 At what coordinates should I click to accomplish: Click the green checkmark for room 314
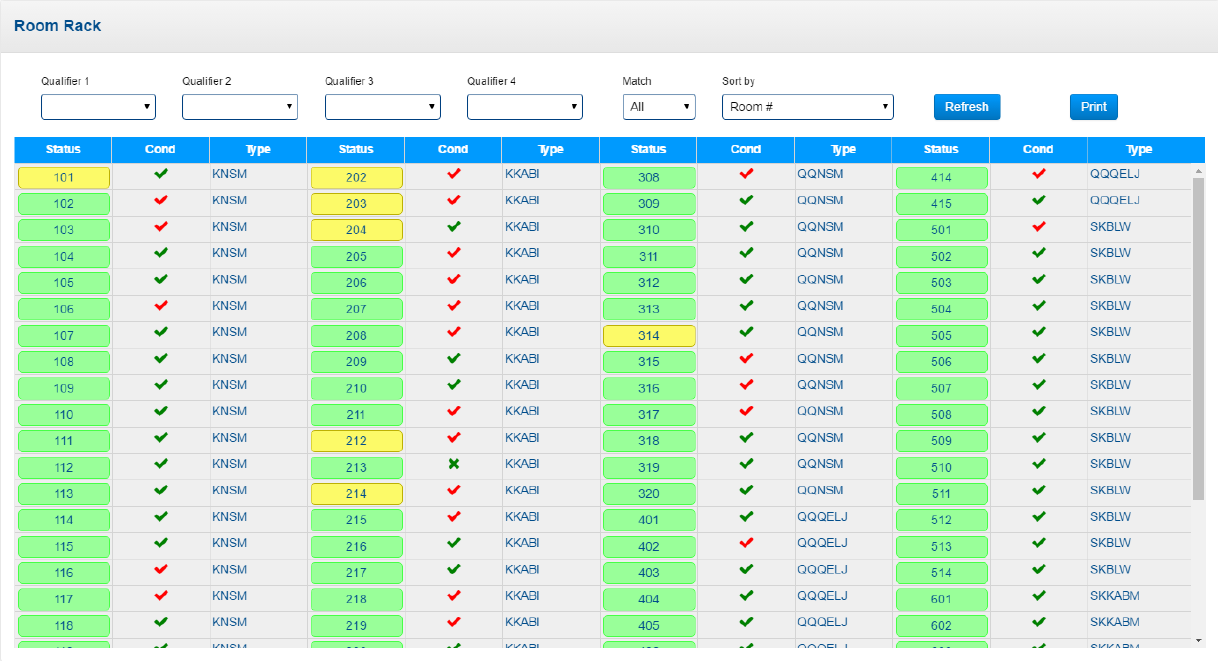[x=746, y=332]
